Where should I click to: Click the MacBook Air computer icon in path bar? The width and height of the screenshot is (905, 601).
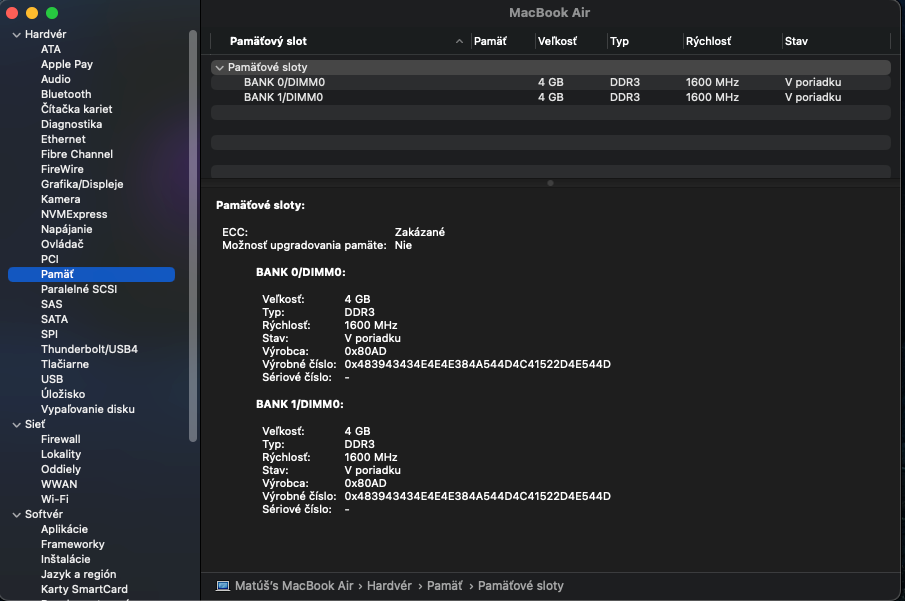pyautogui.click(x=222, y=585)
